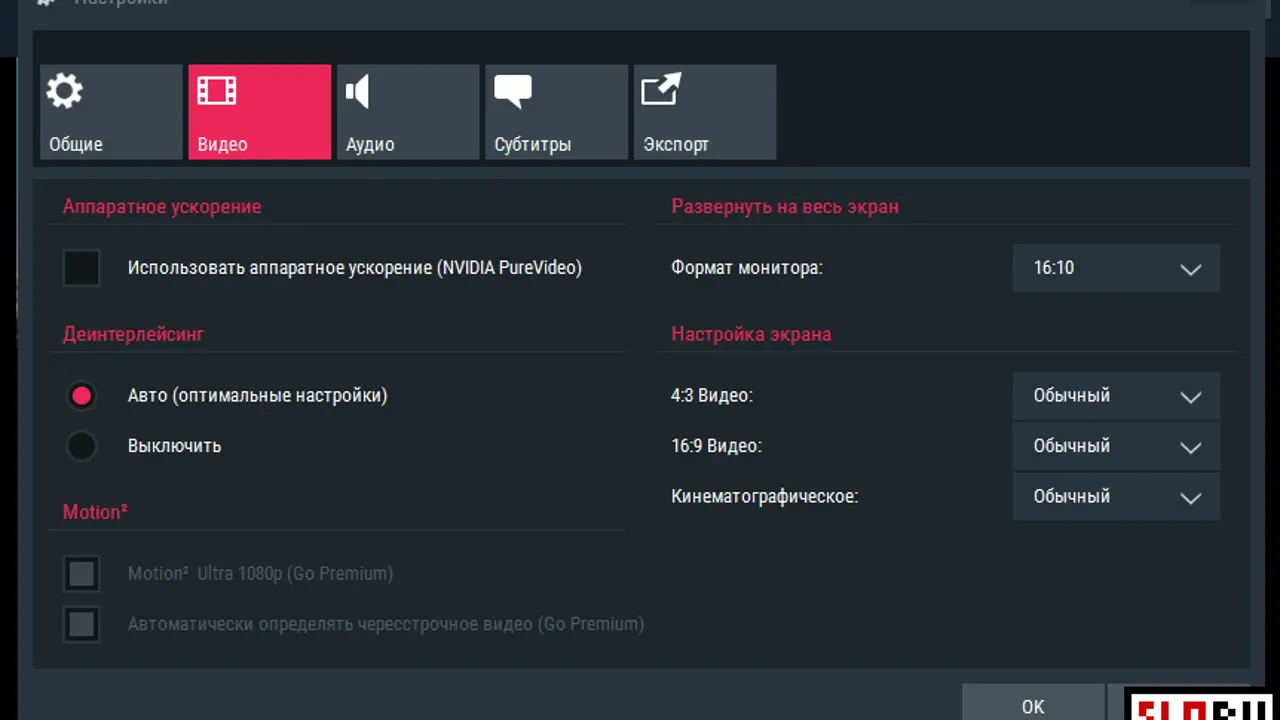Toggle the Автоматически определять чересстрочное видео checkbox

82,624
